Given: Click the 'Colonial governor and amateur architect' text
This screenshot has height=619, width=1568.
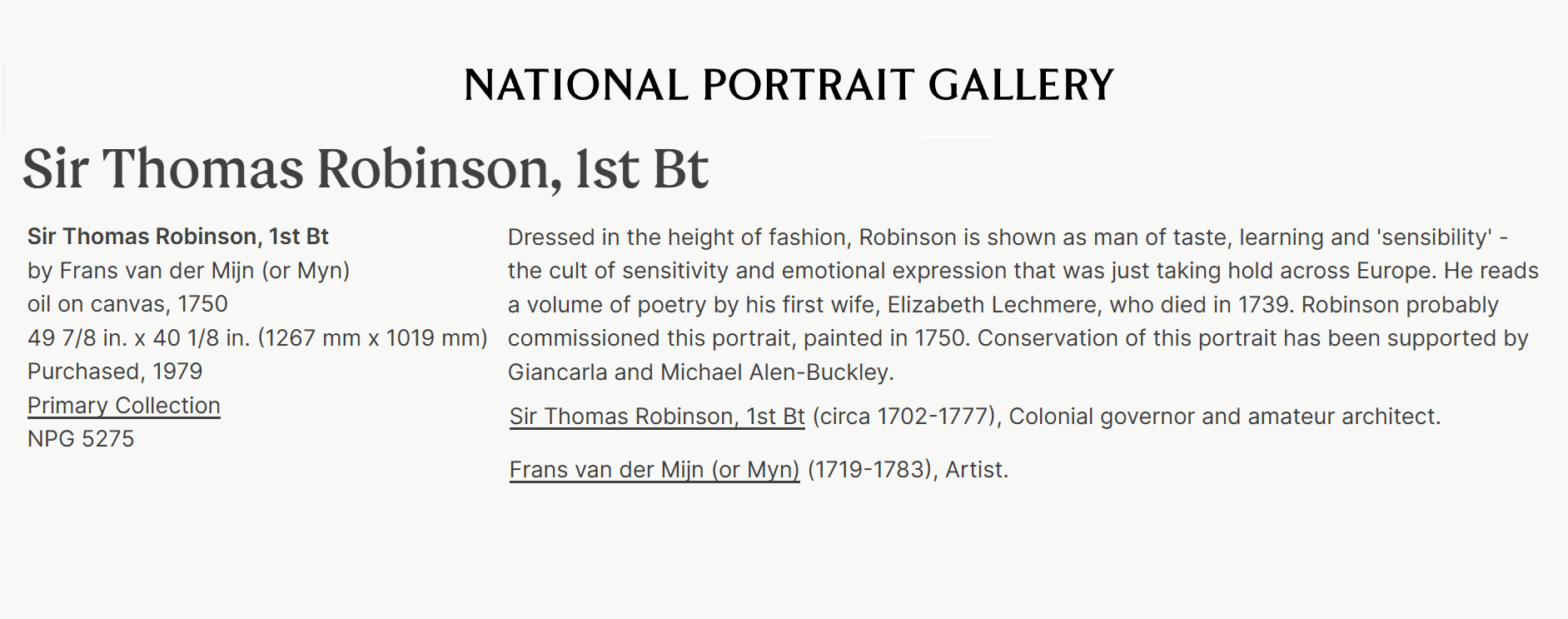Looking at the screenshot, I should click(x=1224, y=417).
